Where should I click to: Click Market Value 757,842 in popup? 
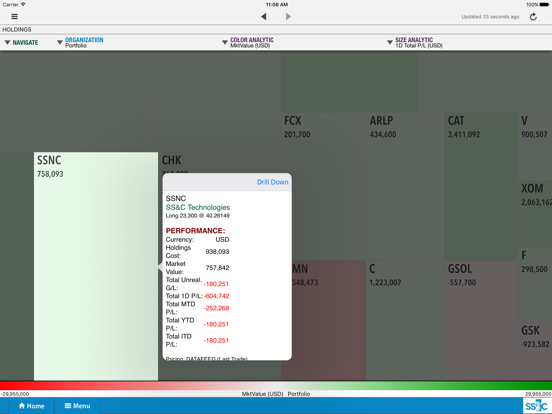pyautogui.click(x=217, y=268)
